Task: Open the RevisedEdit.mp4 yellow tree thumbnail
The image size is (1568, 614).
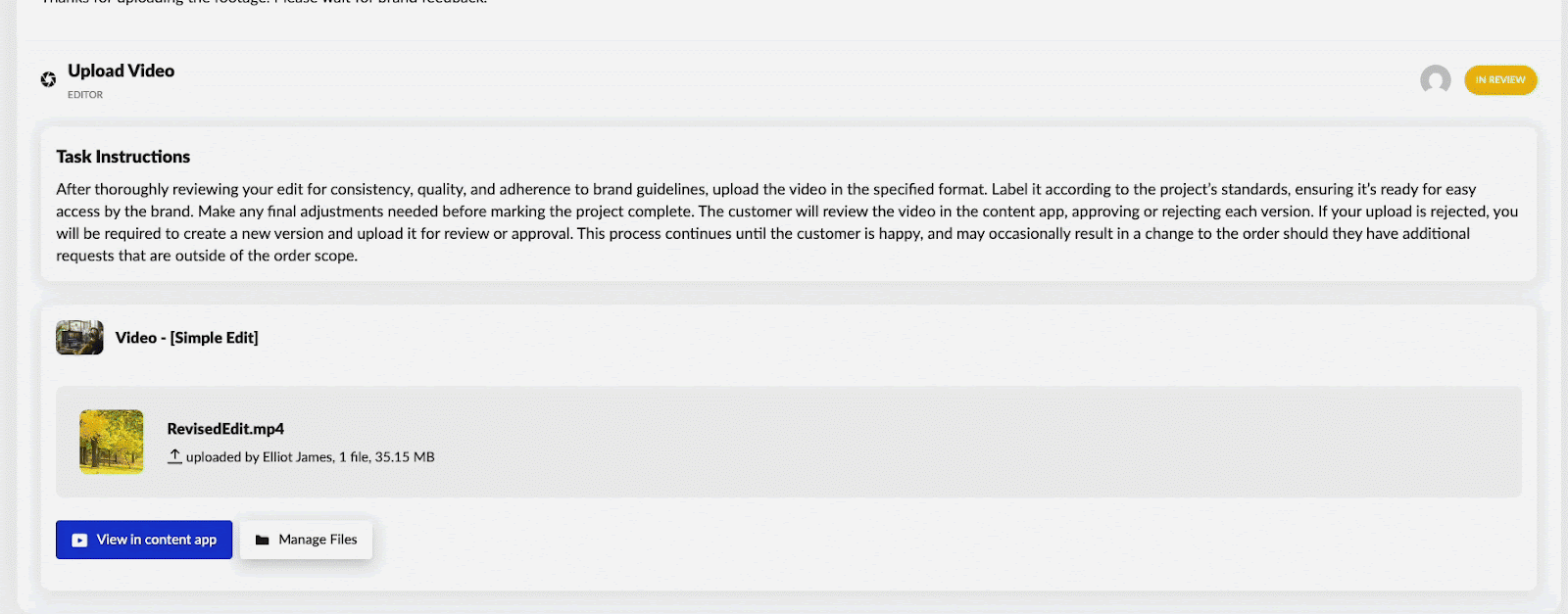Action: click(x=112, y=442)
